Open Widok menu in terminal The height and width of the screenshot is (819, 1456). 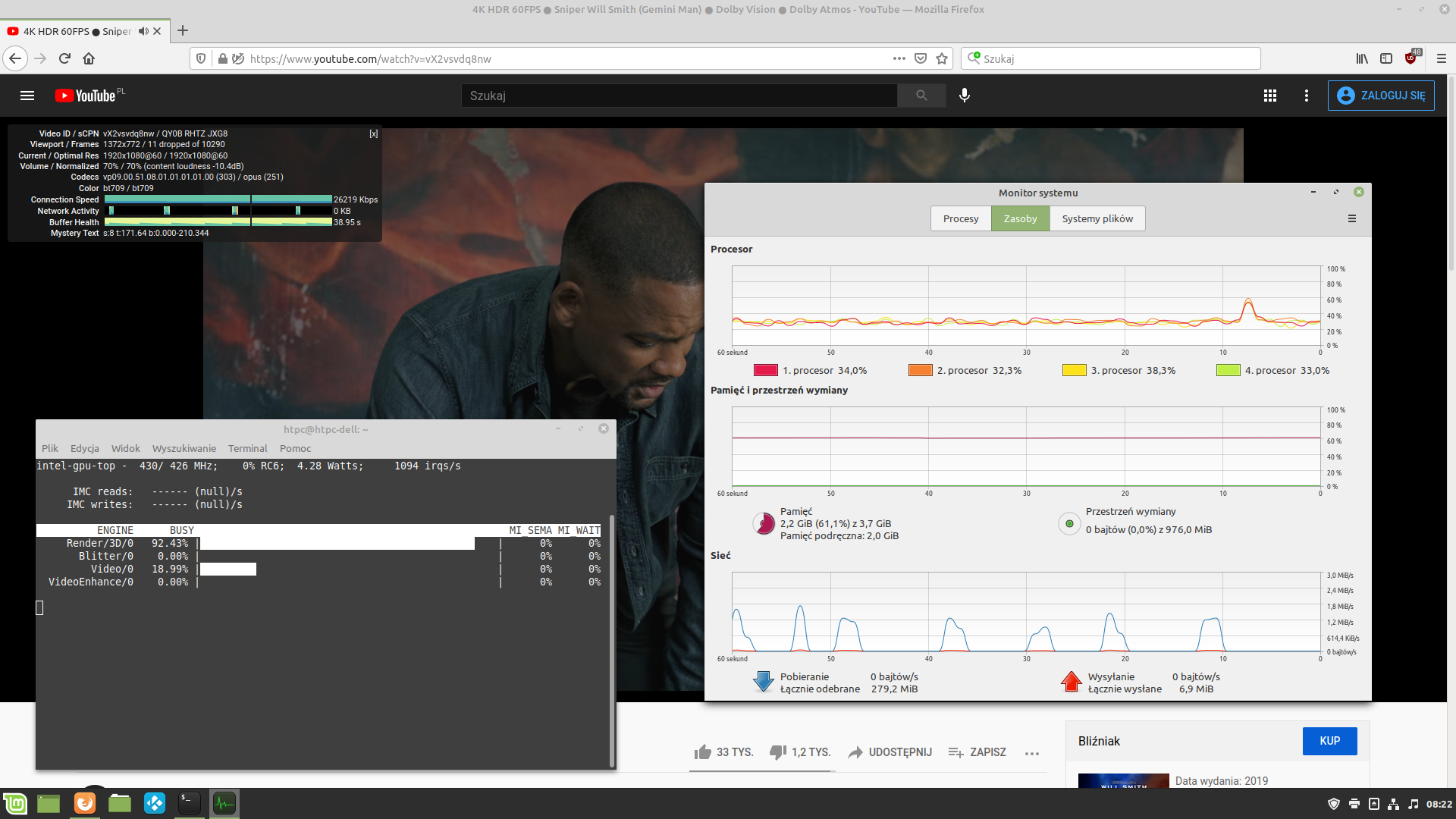click(x=126, y=448)
